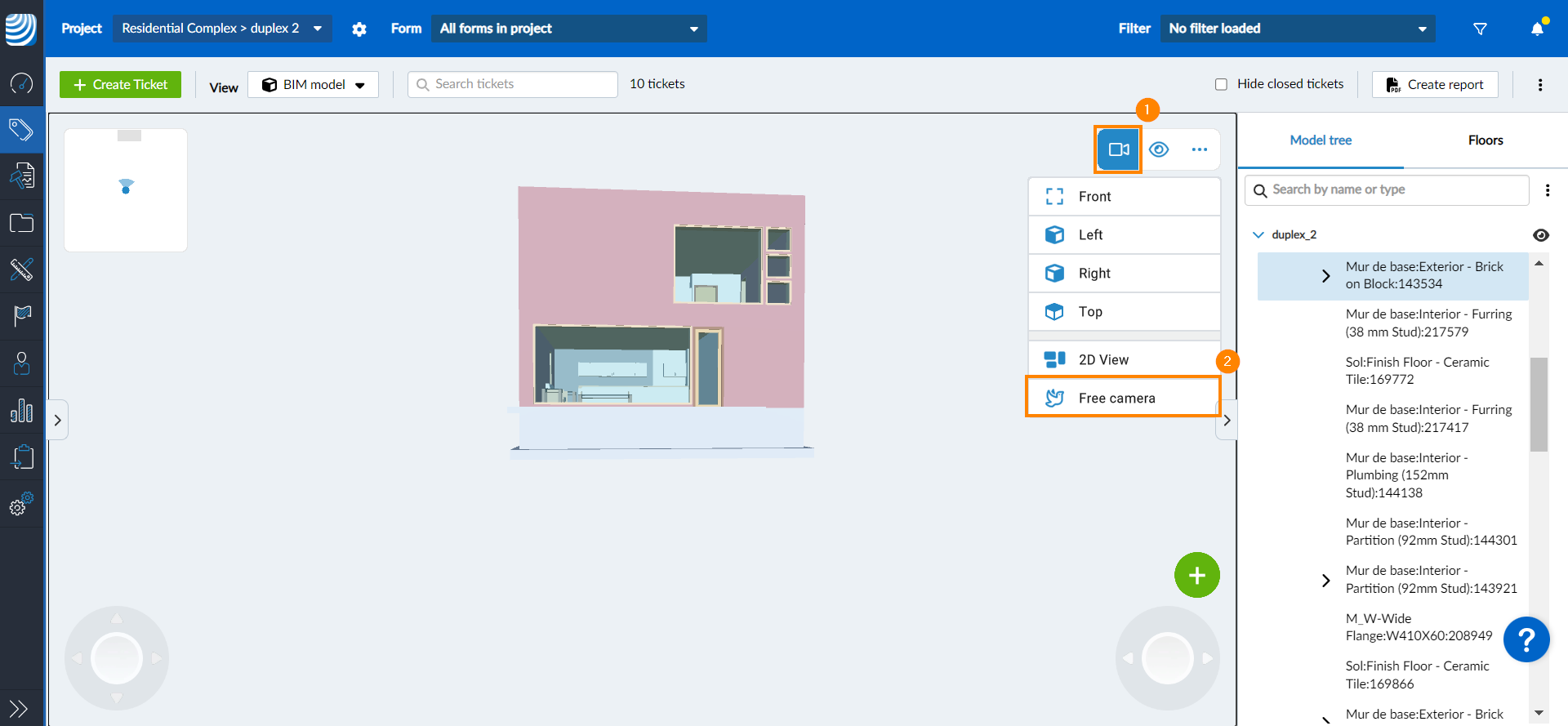Toggle visibility eye for duplex_2

(1540, 235)
